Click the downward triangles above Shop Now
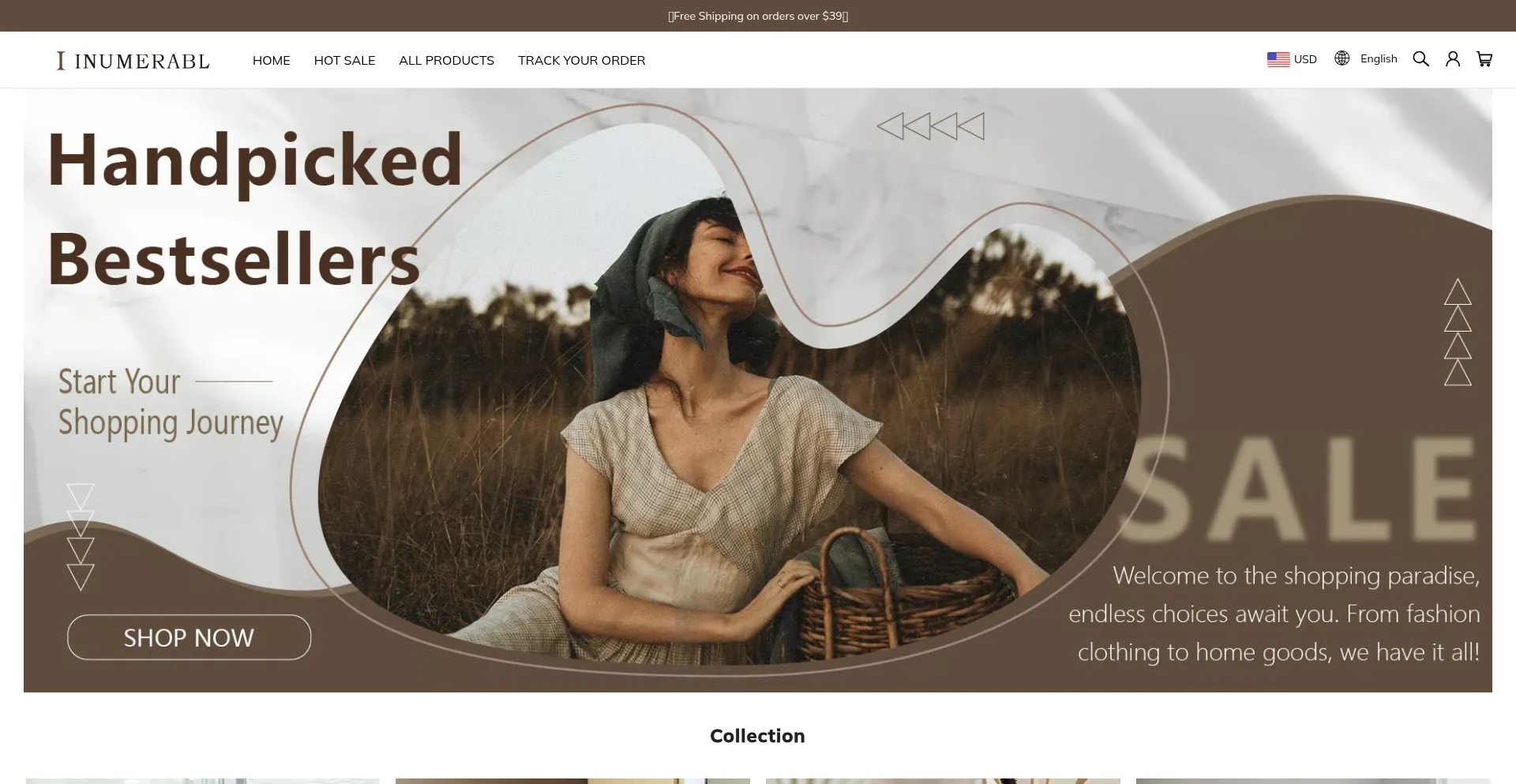Screen dimensions: 1516x784 click(81, 537)
